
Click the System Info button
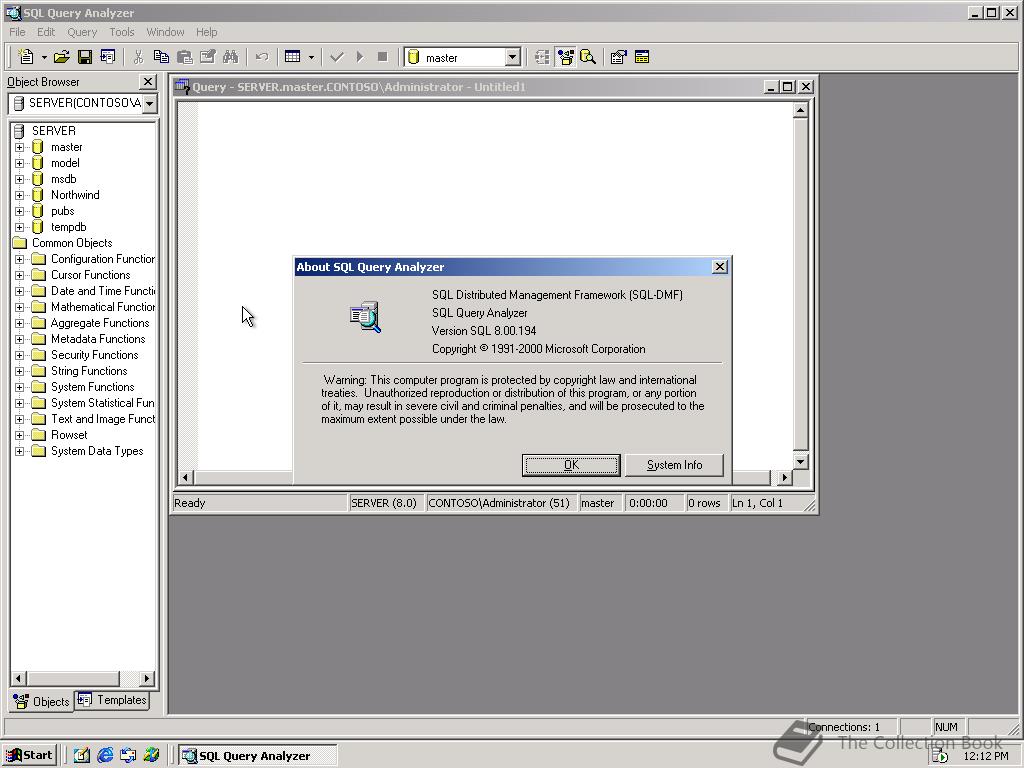pos(674,464)
